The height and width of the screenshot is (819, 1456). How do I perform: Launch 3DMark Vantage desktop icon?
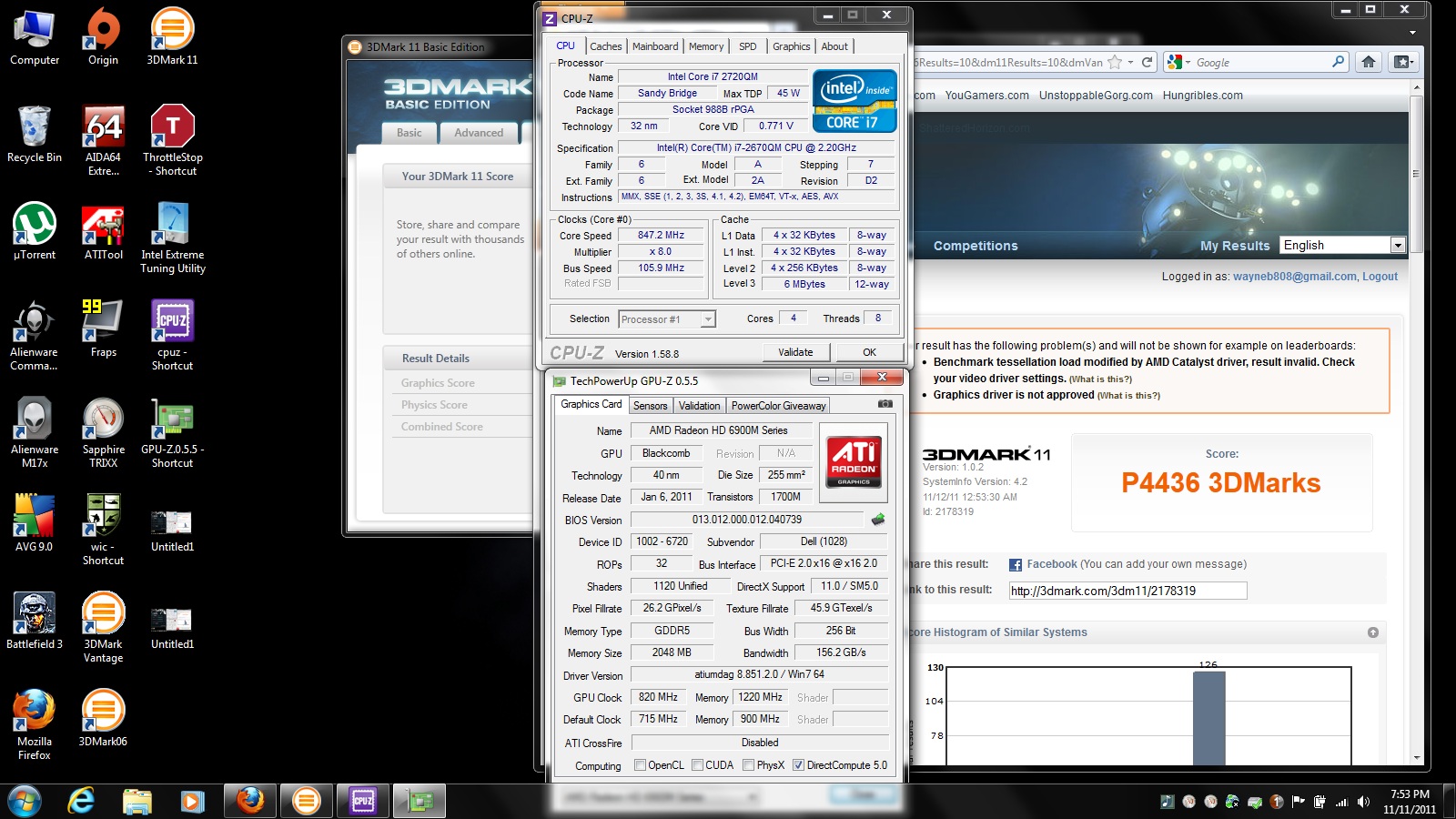103,627
